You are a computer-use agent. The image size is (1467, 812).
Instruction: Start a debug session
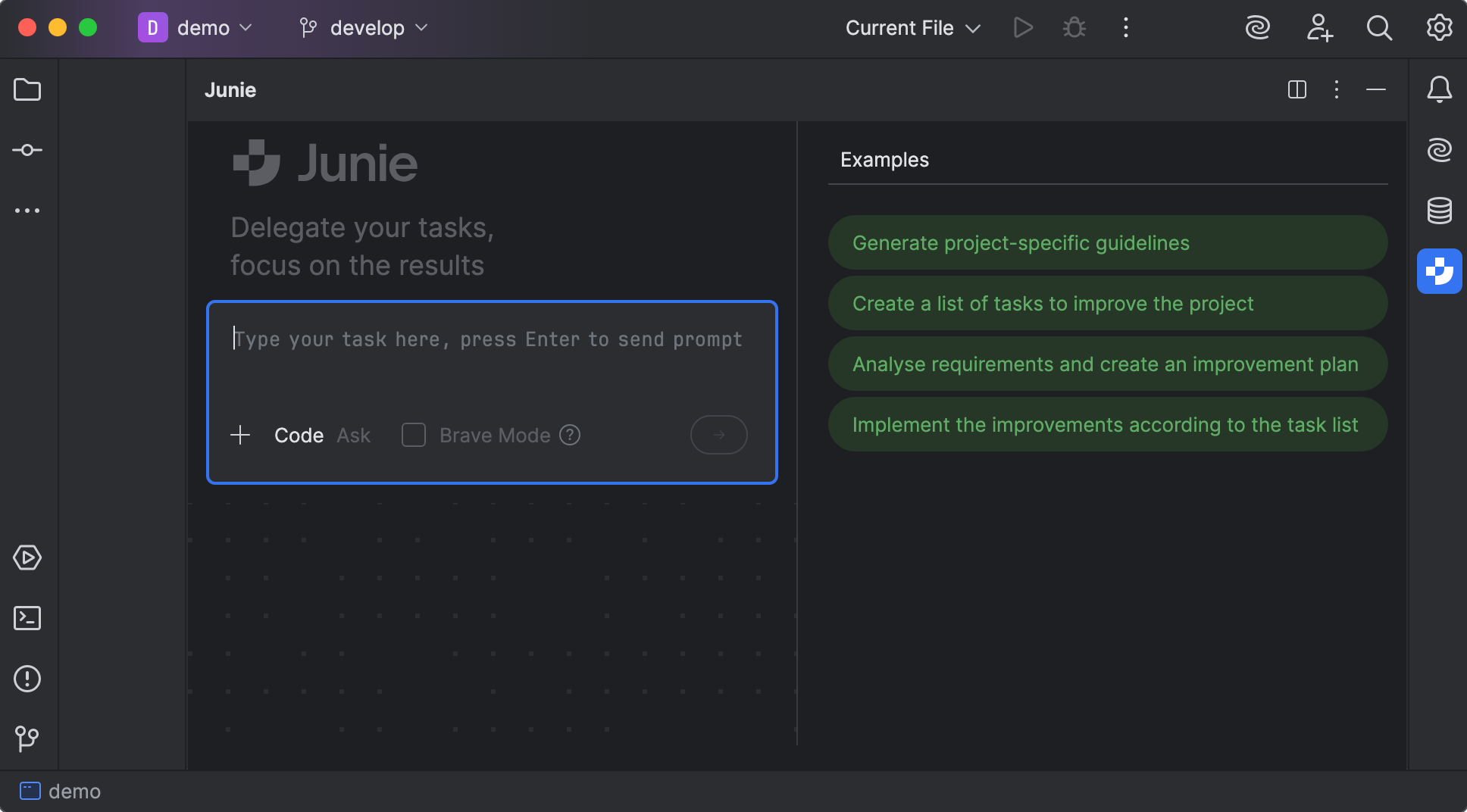pyautogui.click(x=1074, y=27)
